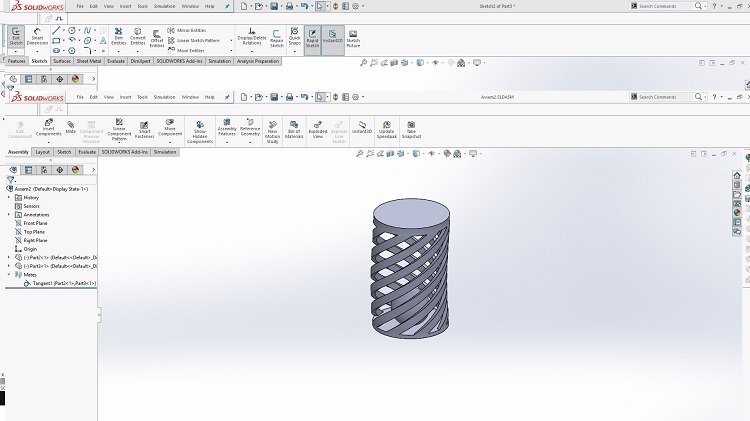Open dropdown under Insert Components in Assem2
This screenshot has height=421, width=750.
click(49, 142)
